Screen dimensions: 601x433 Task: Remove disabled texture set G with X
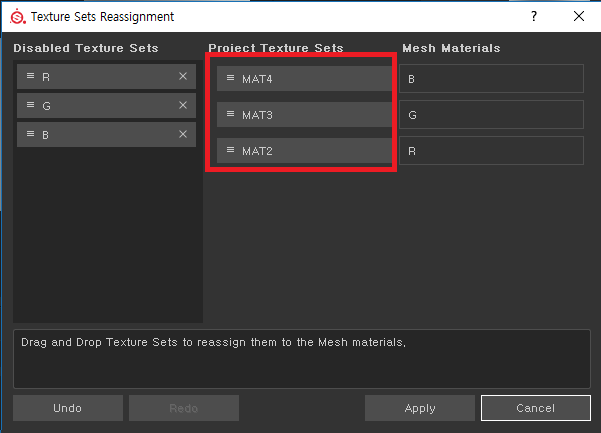point(183,105)
